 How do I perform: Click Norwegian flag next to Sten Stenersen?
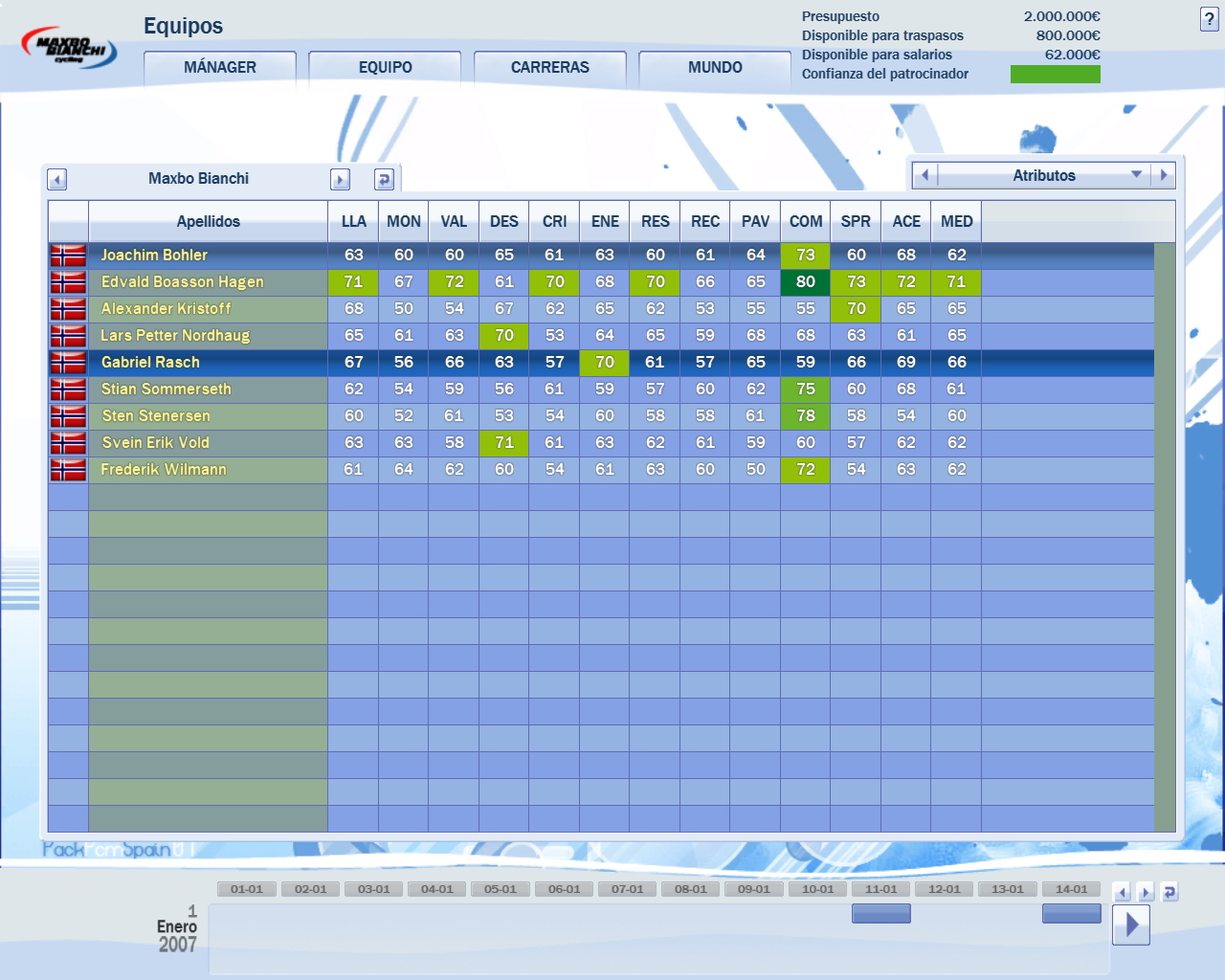pyautogui.click(x=68, y=415)
